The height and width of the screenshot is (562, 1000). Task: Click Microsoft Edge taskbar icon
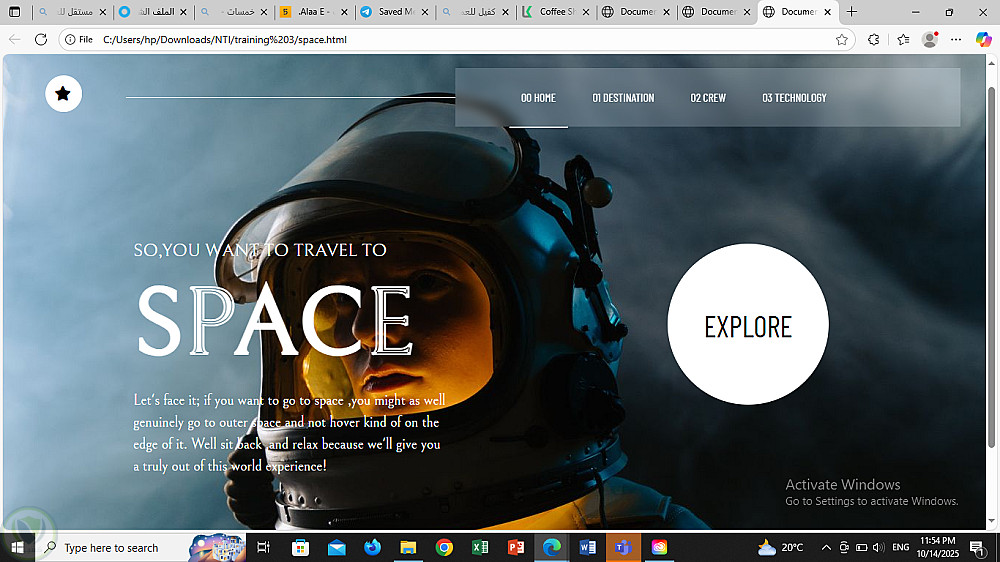click(x=552, y=547)
